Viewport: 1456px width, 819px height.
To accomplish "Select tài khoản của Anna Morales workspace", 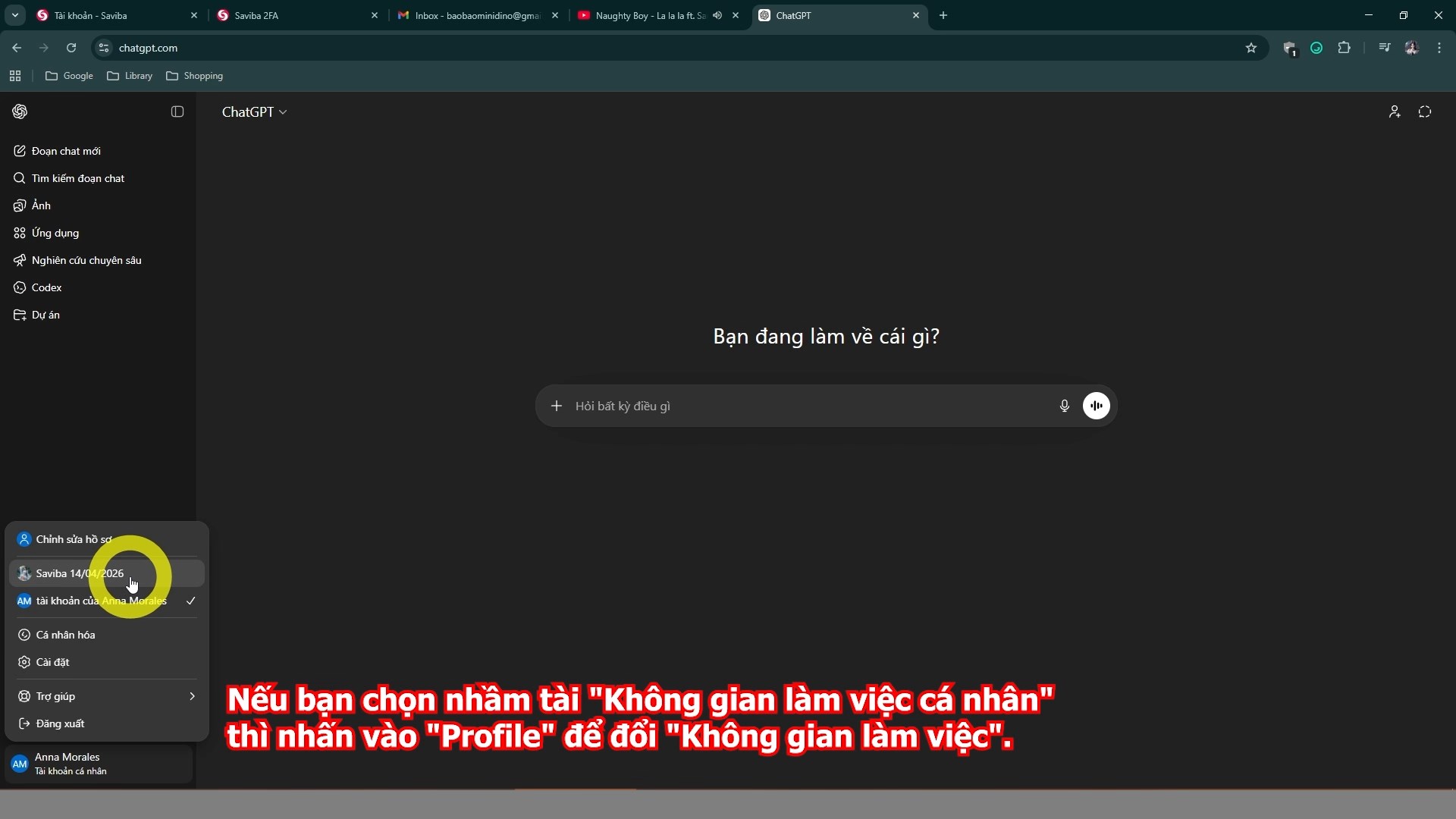I will pos(107,601).
